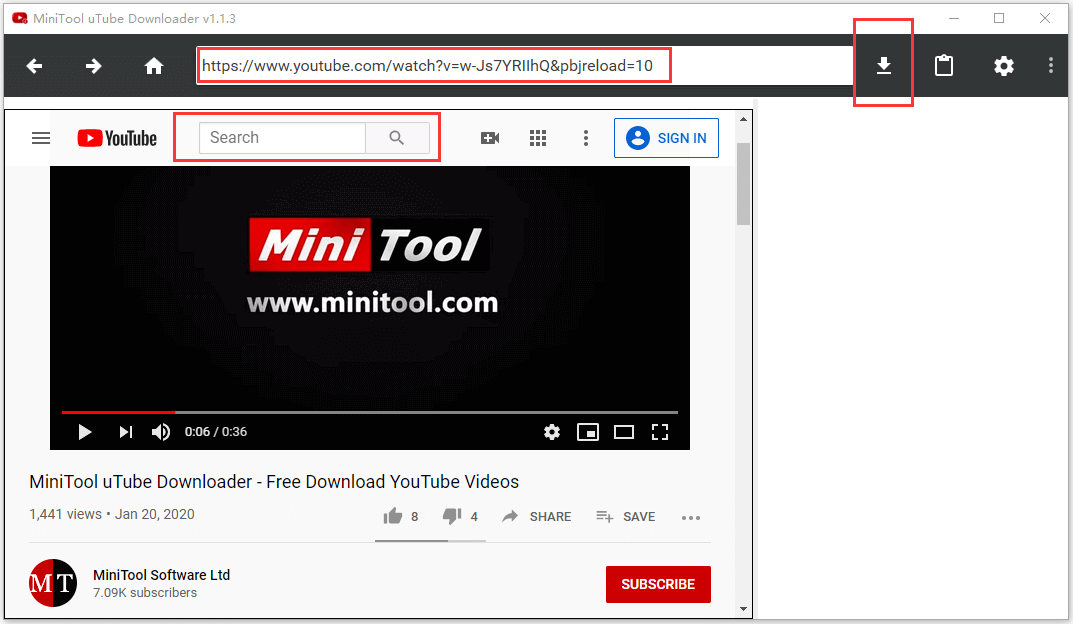Open the MiniTool Software Ltd channel avatar
This screenshot has width=1073, height=624.
(53, 583)
